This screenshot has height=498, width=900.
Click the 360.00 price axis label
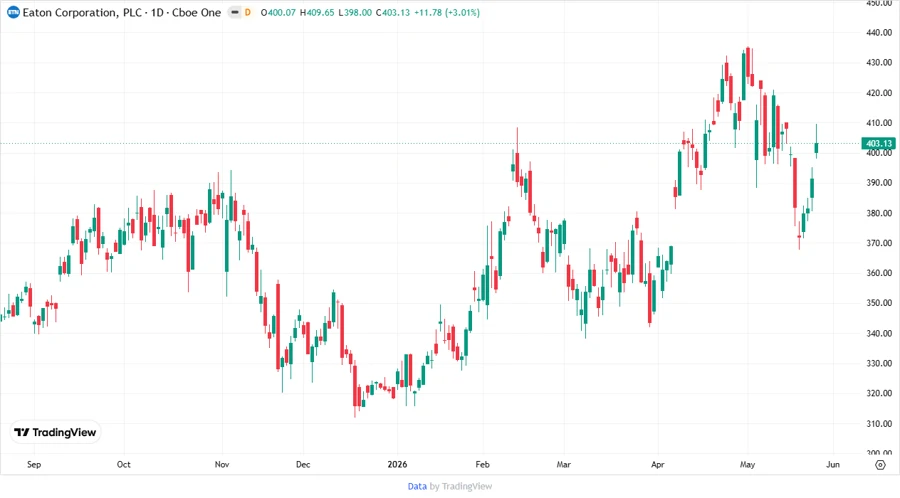pyautogui.click(x=879, y=273)
